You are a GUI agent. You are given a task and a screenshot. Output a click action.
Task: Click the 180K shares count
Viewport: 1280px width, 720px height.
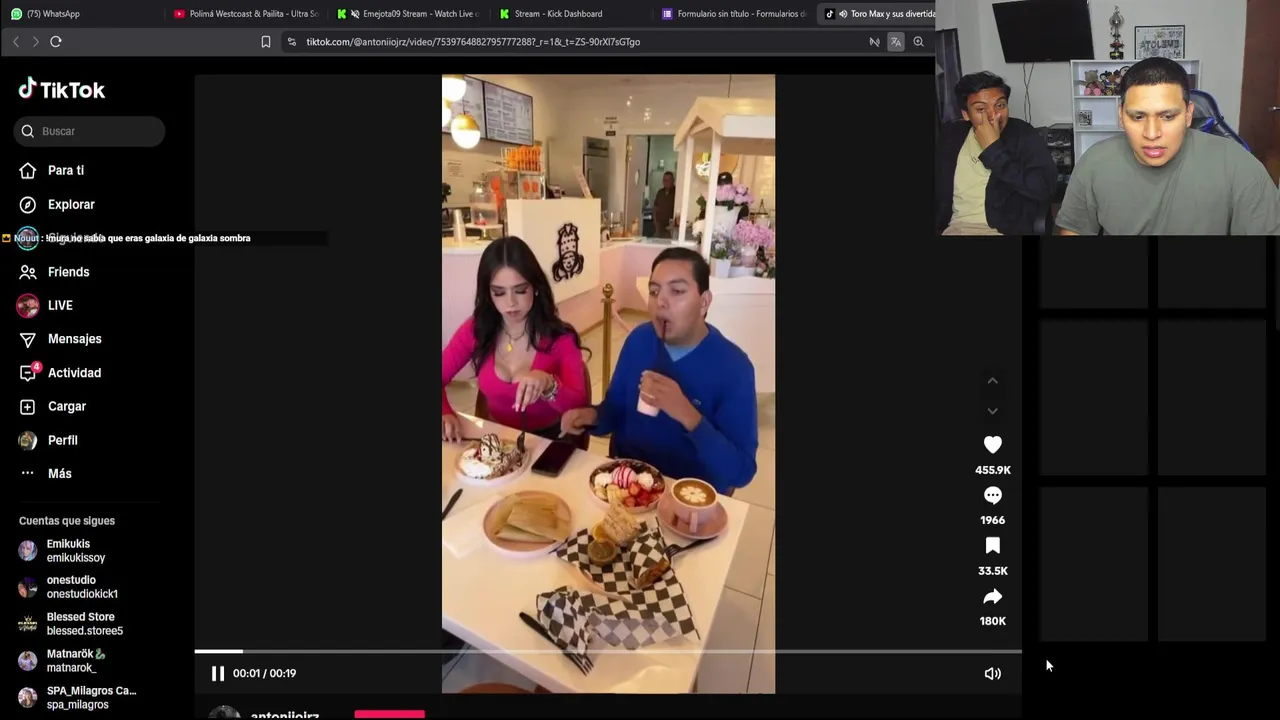[x=993, y=621]
